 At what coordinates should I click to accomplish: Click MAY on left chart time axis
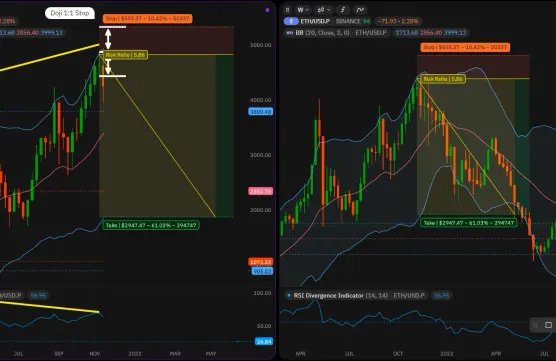[x=211, y=354]
